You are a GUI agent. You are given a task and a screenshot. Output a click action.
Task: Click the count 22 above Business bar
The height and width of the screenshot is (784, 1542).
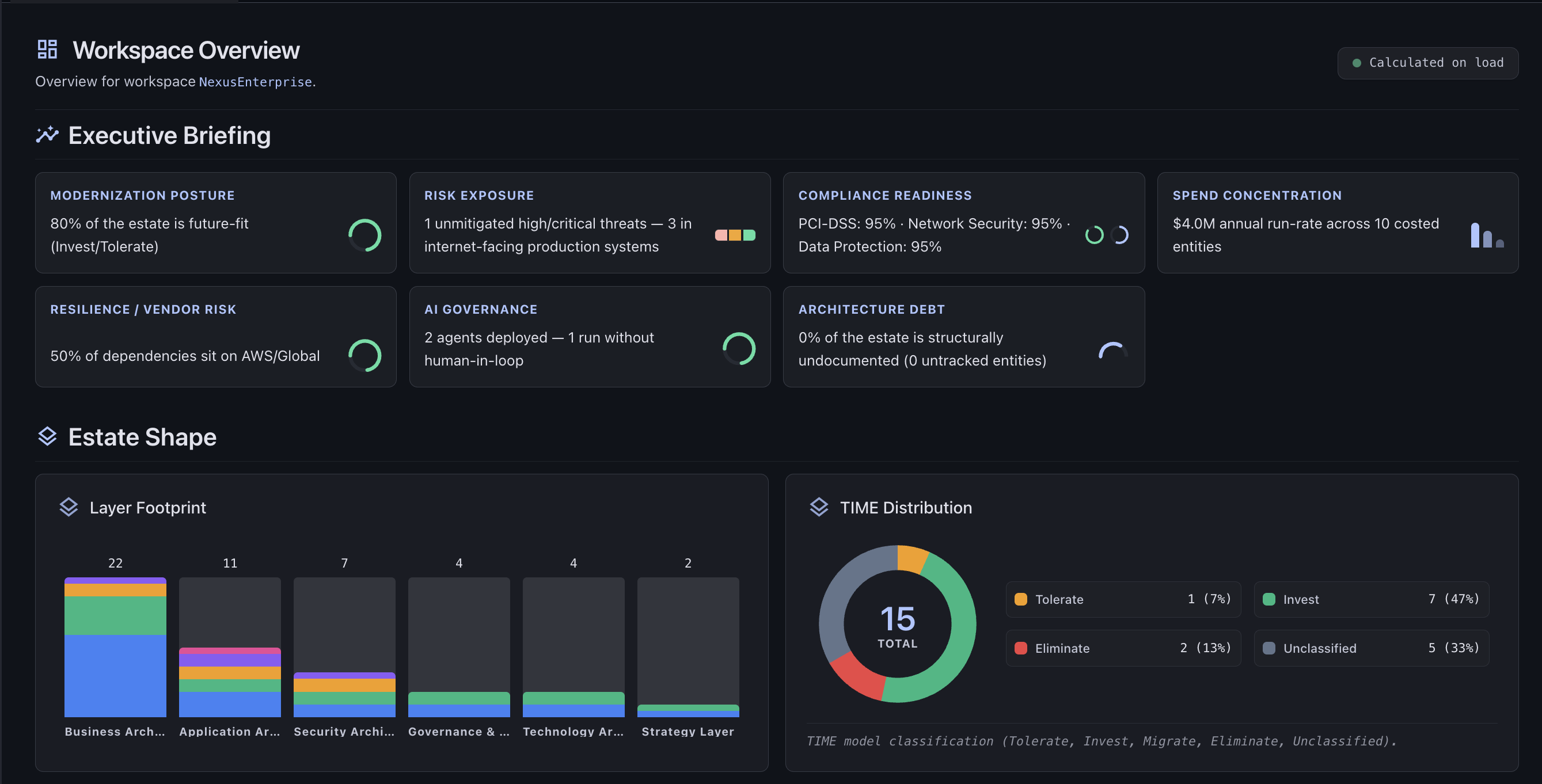click(x=116, y=563)
